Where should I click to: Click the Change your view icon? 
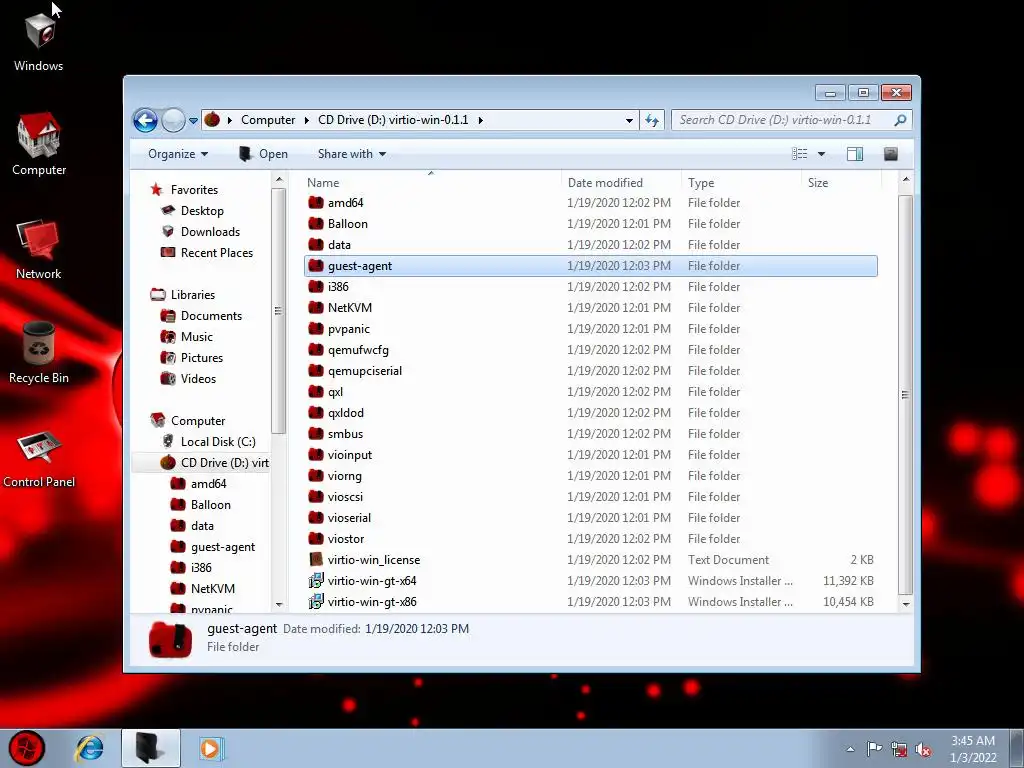click(799, 154)
